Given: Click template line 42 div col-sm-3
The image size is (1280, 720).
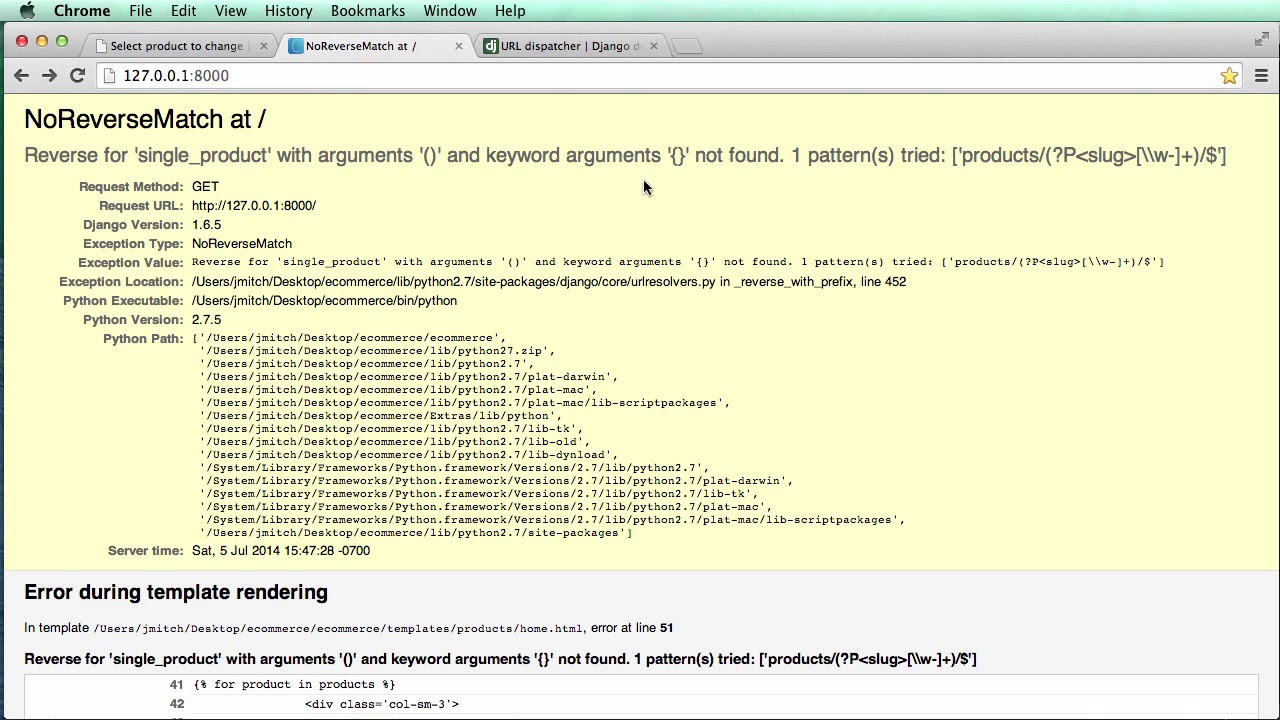Looking at the screenshot, I should [x=381, y=705].
